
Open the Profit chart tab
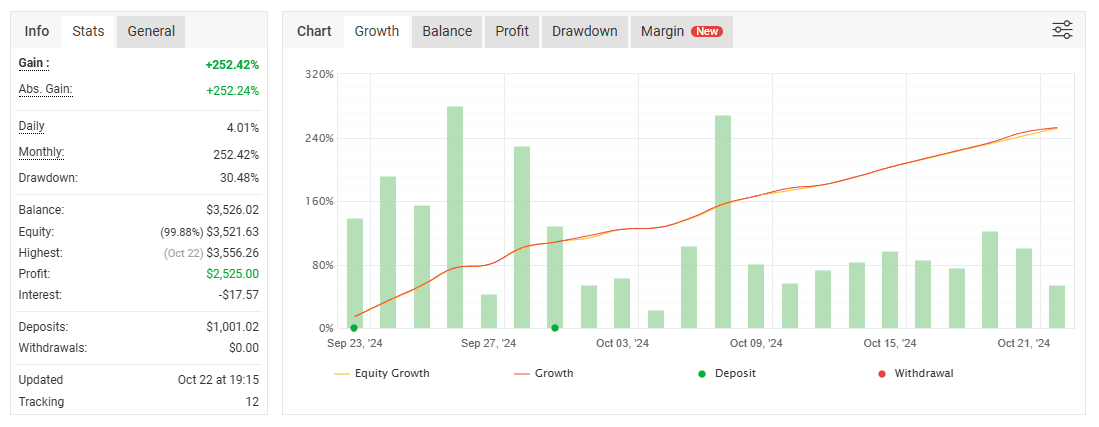(512, 32)
